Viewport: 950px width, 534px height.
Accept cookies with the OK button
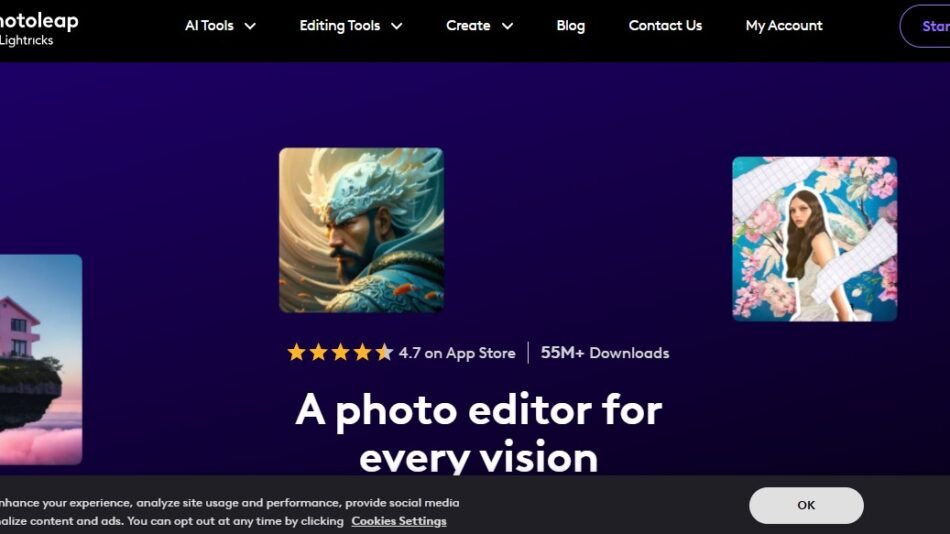pos(806,505)
